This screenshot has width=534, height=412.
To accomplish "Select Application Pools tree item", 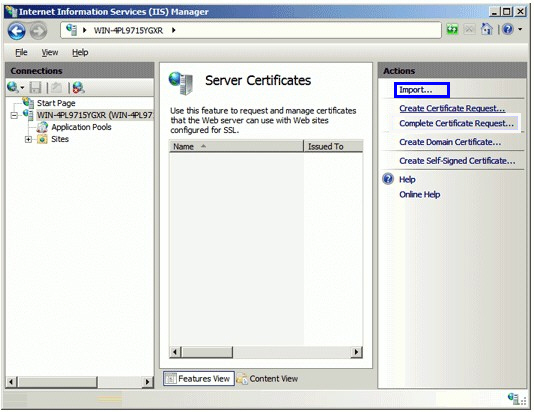I will point(81,127).
